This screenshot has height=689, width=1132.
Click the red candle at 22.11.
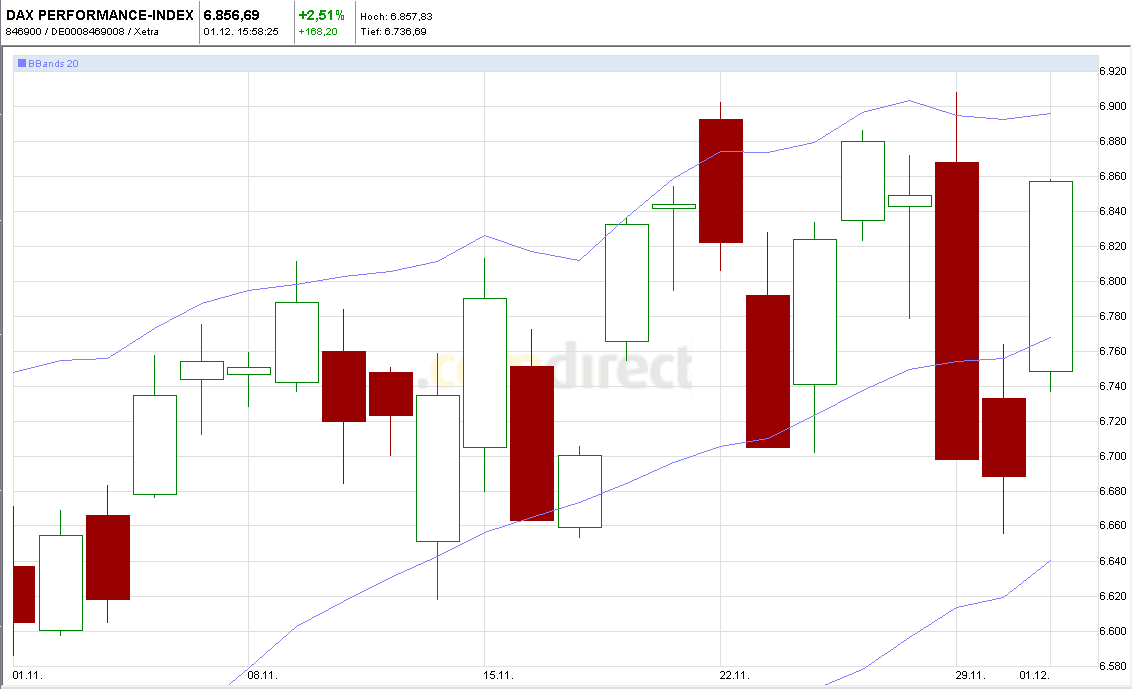click(x=721, y=180)
